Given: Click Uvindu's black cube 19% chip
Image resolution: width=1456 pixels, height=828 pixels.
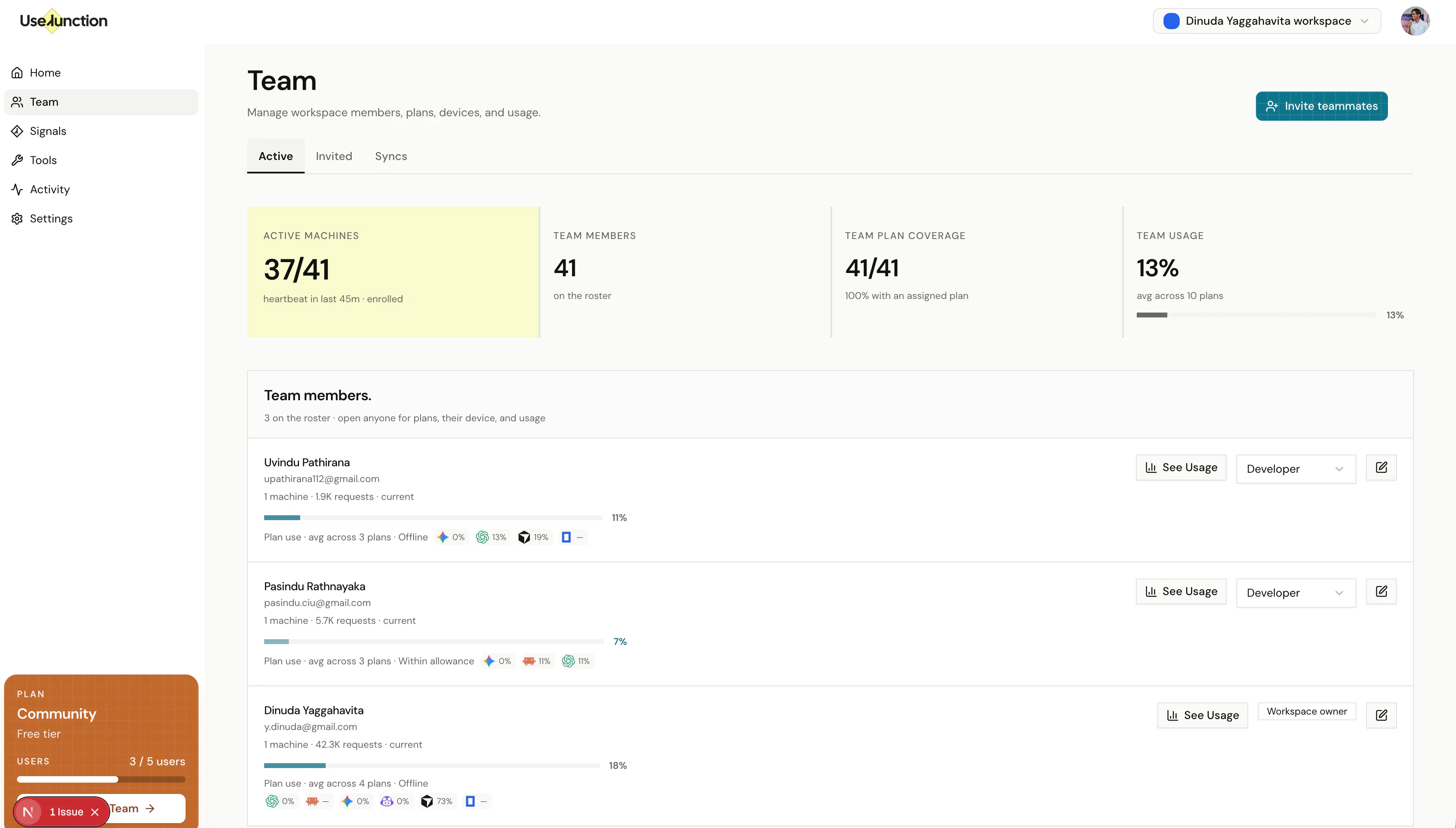Looking at the screenshot, I should click(x=534, y=537).
